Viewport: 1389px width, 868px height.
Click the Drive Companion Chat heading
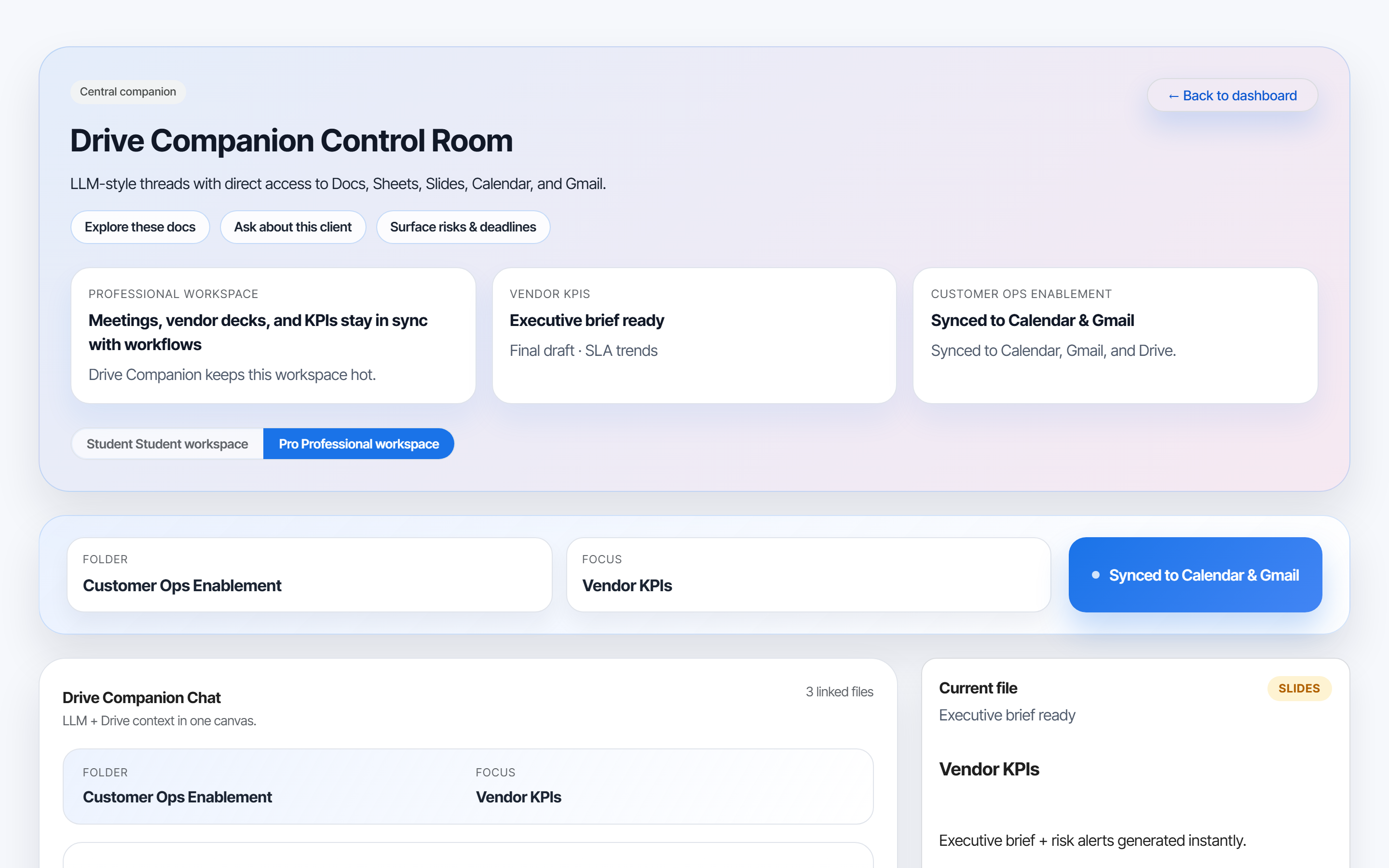pos(141,697)
